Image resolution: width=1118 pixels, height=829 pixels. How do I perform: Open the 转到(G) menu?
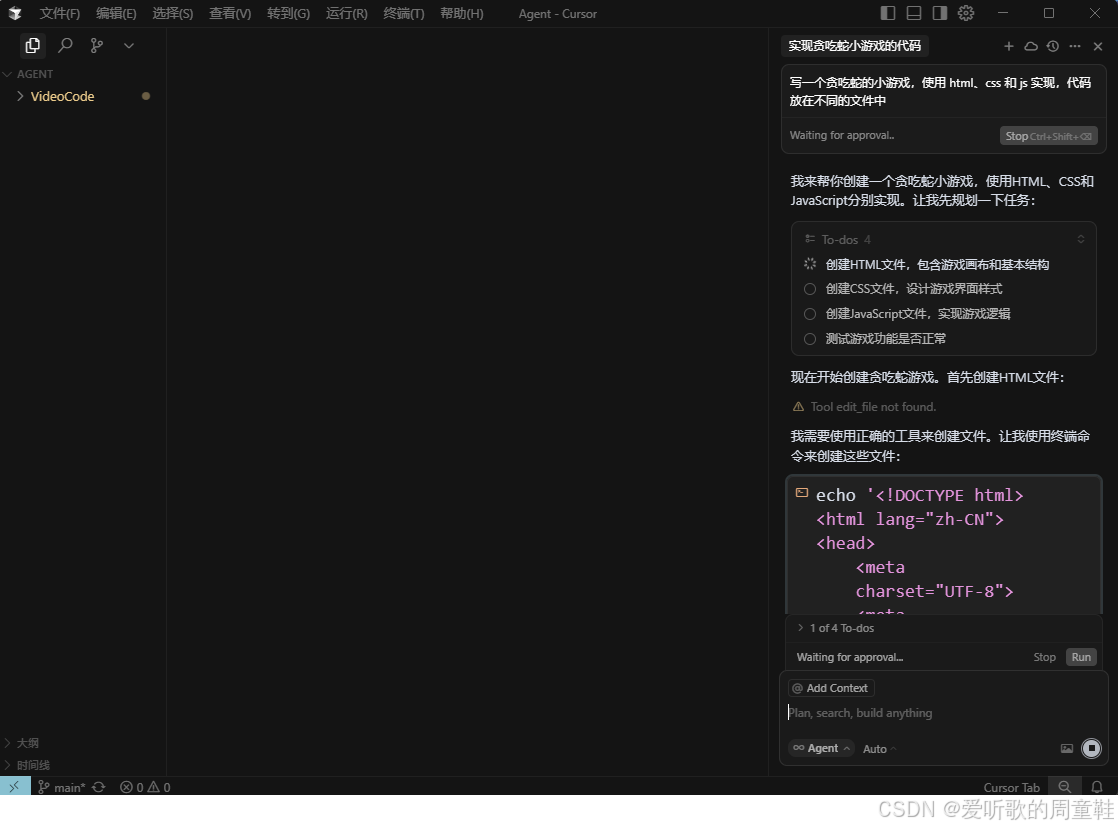click(288, 14)
